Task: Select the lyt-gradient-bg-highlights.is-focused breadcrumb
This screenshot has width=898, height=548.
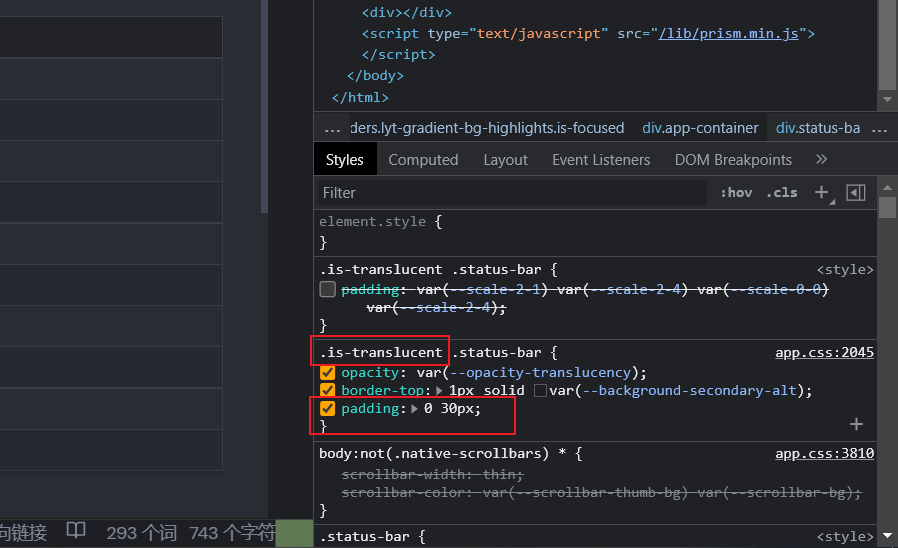Action: pyautogui.click(x=487, y=128)
